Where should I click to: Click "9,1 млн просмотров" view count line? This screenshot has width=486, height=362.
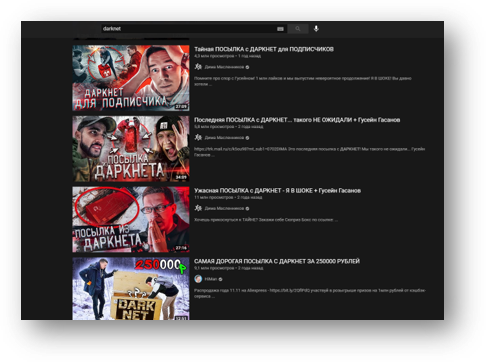click(x=228, y=268)
